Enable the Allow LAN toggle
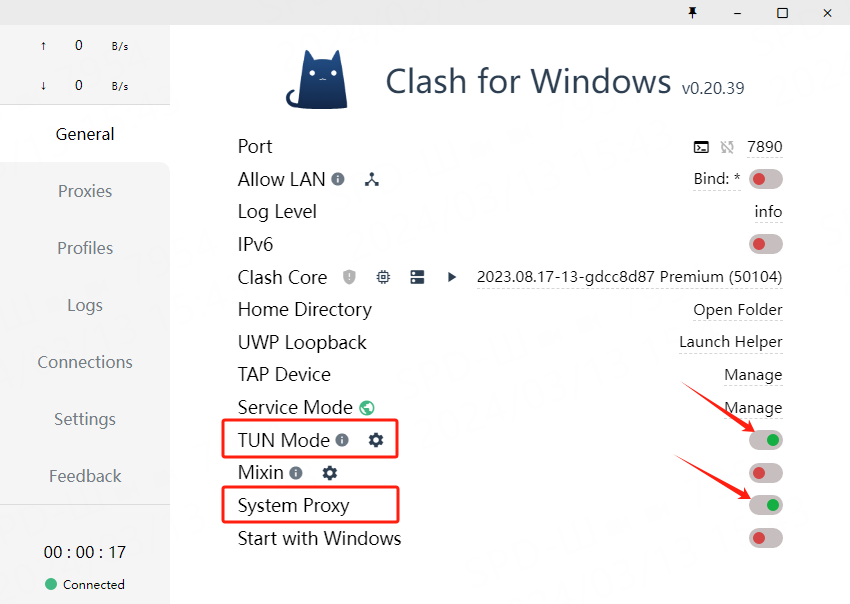The height and width of the screenshot is (604, 850). pos(765,179)
